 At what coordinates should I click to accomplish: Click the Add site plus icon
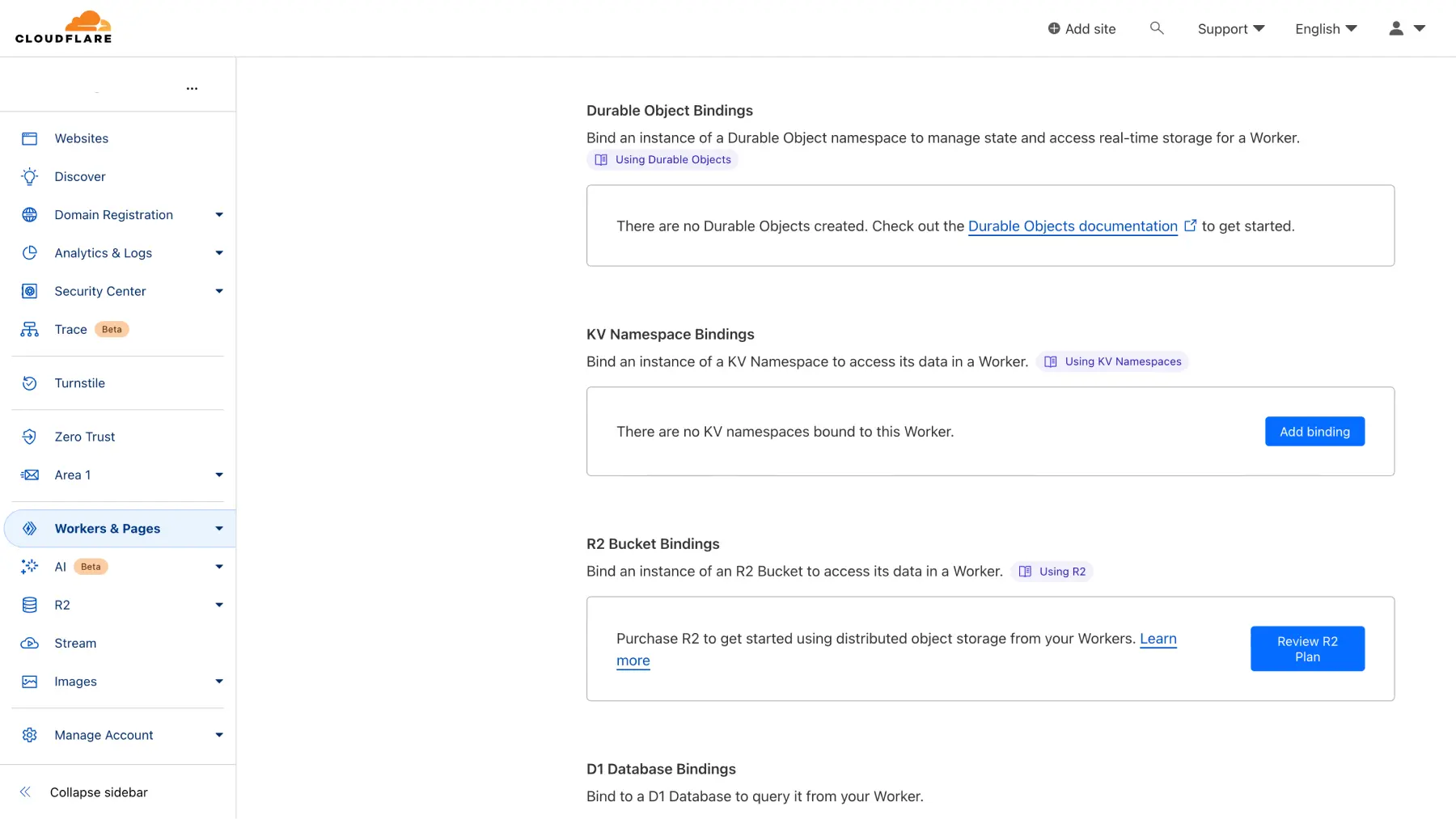click(1054, 28)
